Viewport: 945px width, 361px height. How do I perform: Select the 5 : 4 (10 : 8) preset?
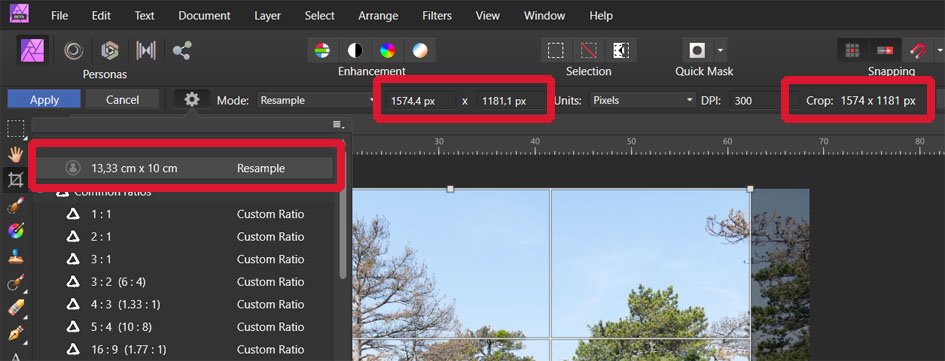184,327
